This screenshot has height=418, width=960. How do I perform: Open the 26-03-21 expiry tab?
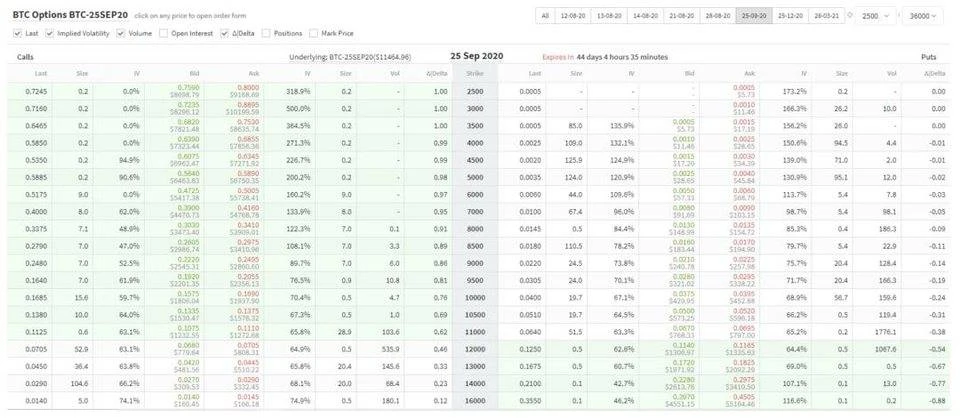(x=825, y=16)
